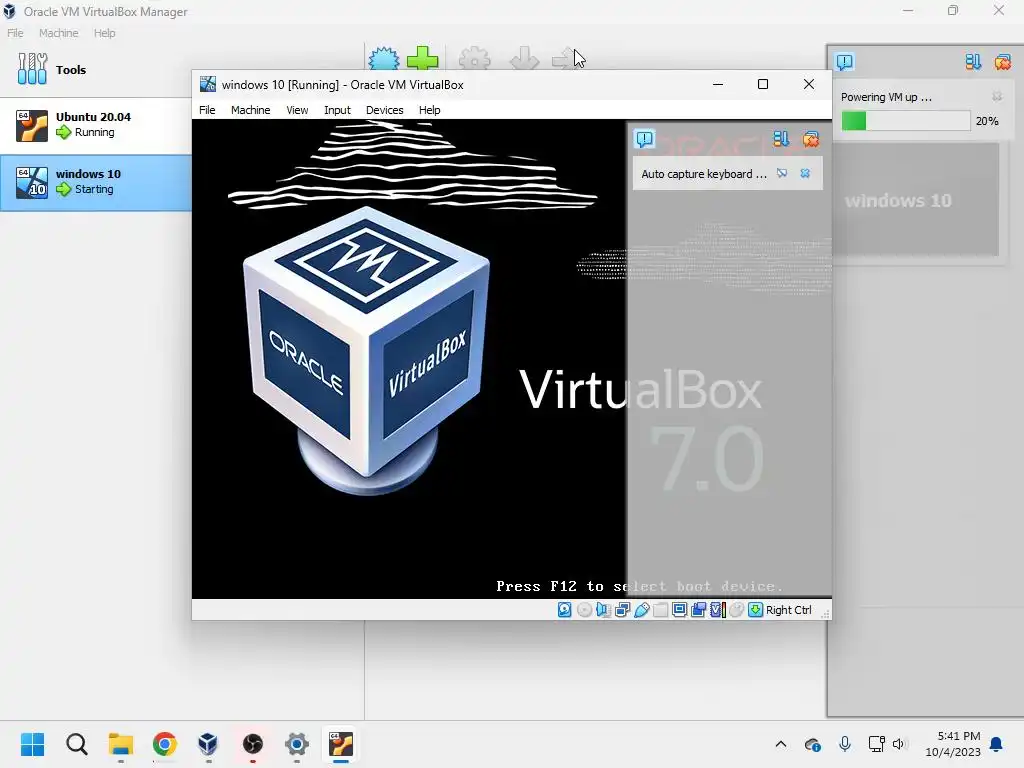Screen dimensions: 1024x768
Task: Open Devices menu in VM window
Action: [385, 110]
